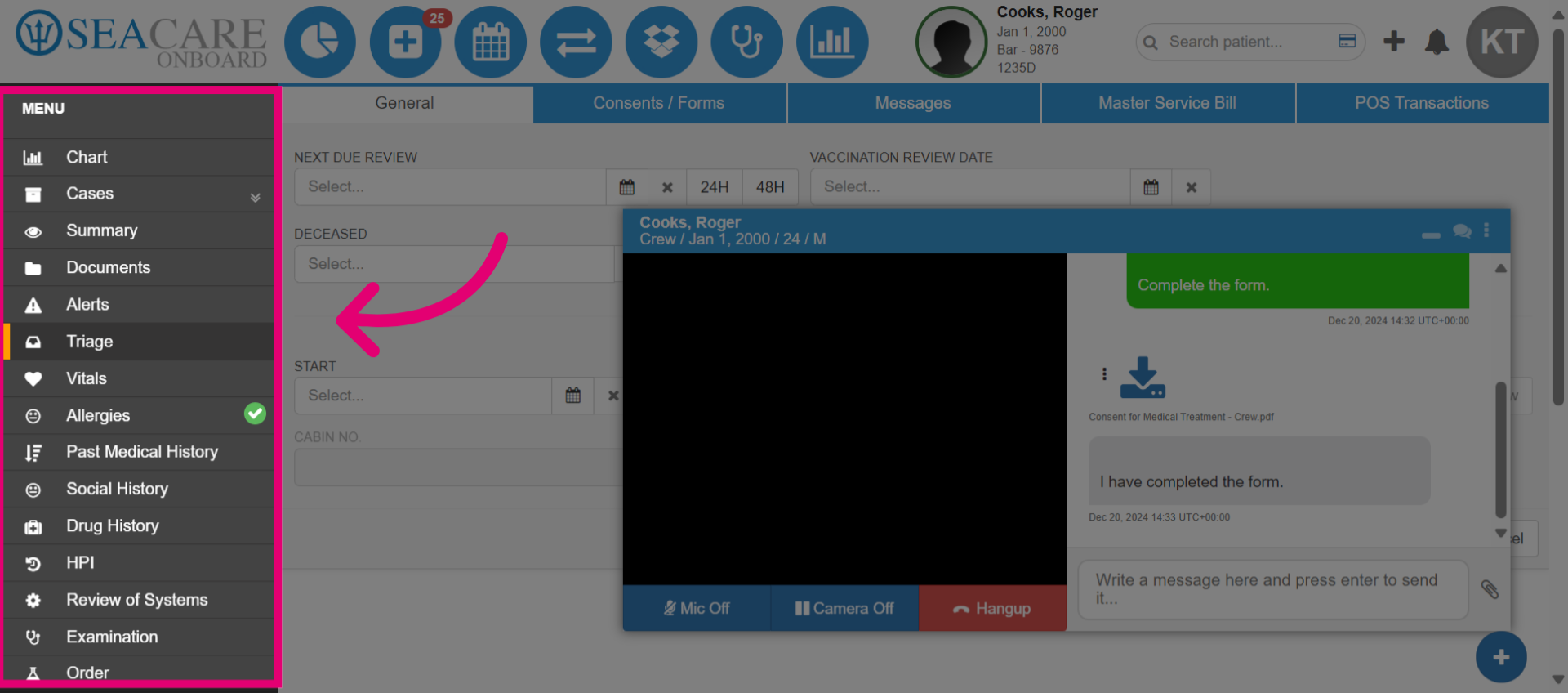1568x693 pixels.
Task: Switch to the General tab
Action: [x=404, y=103]
